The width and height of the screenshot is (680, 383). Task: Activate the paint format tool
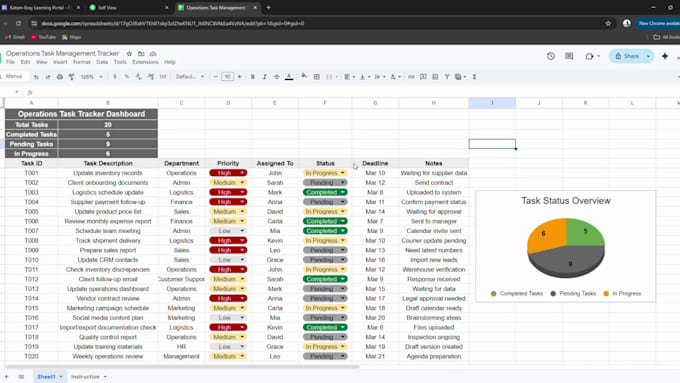pyautogui.click(x=72, y=77)
